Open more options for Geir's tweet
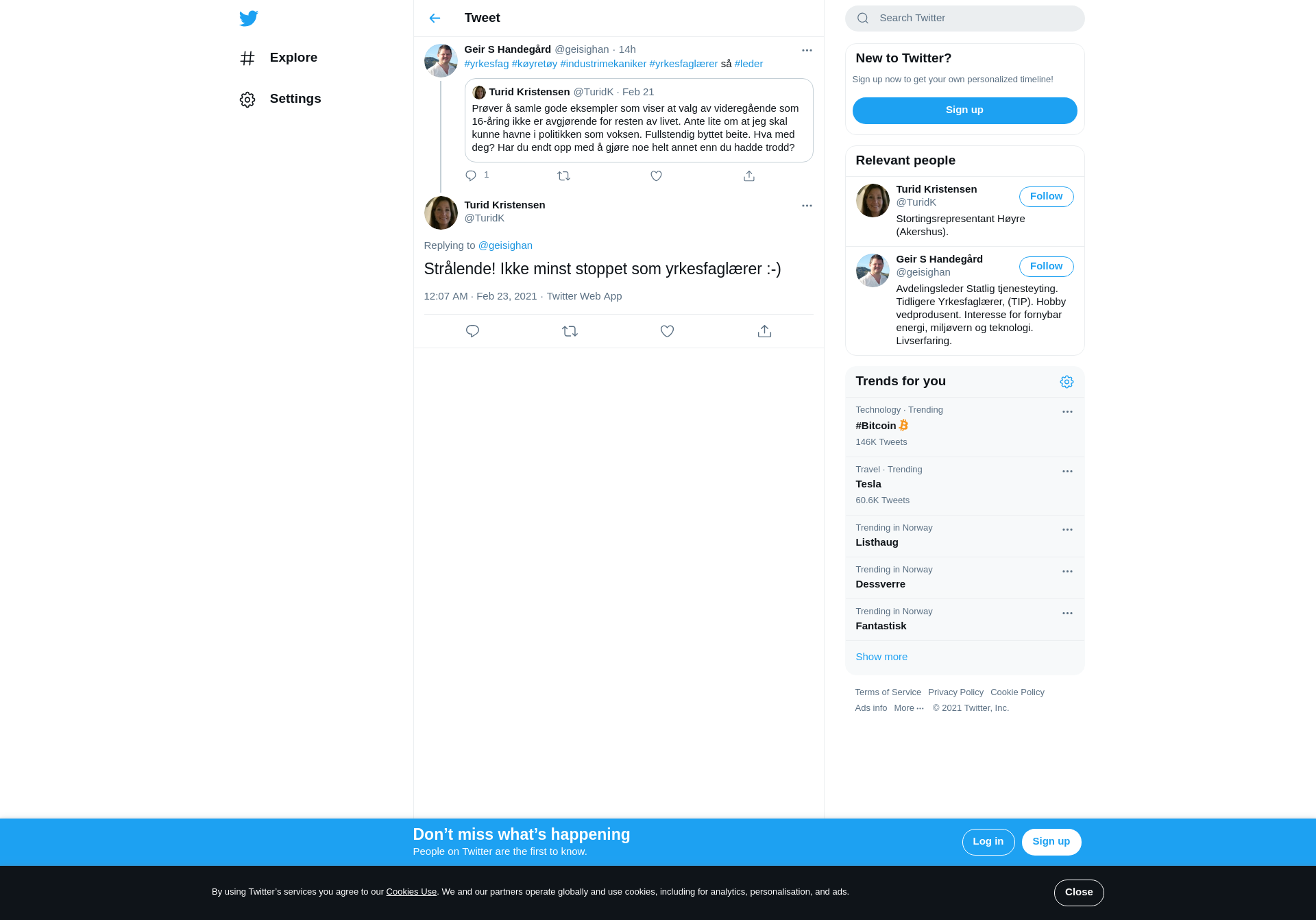The width and height of the screenshot is (1316, 920). click(807, 50)
